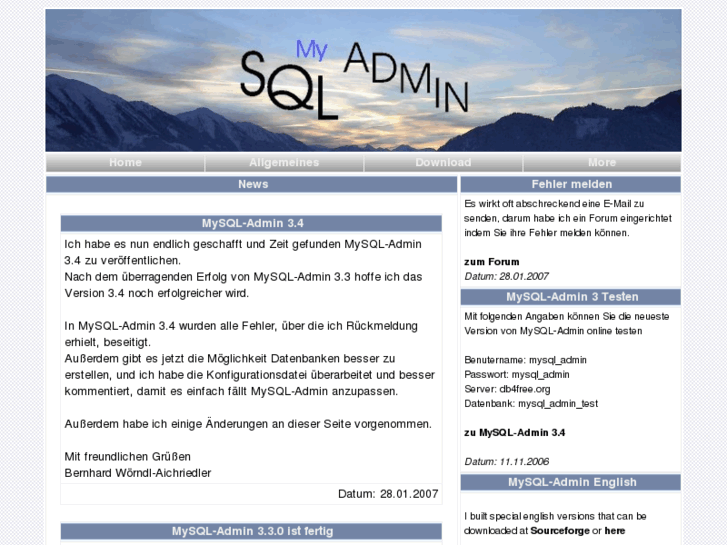Image resolution: width=727 pixels, height=545 pixels.
Task: Click the sidebar 'Datum: 11.11.2006' text
Action: tap(506, 462)
